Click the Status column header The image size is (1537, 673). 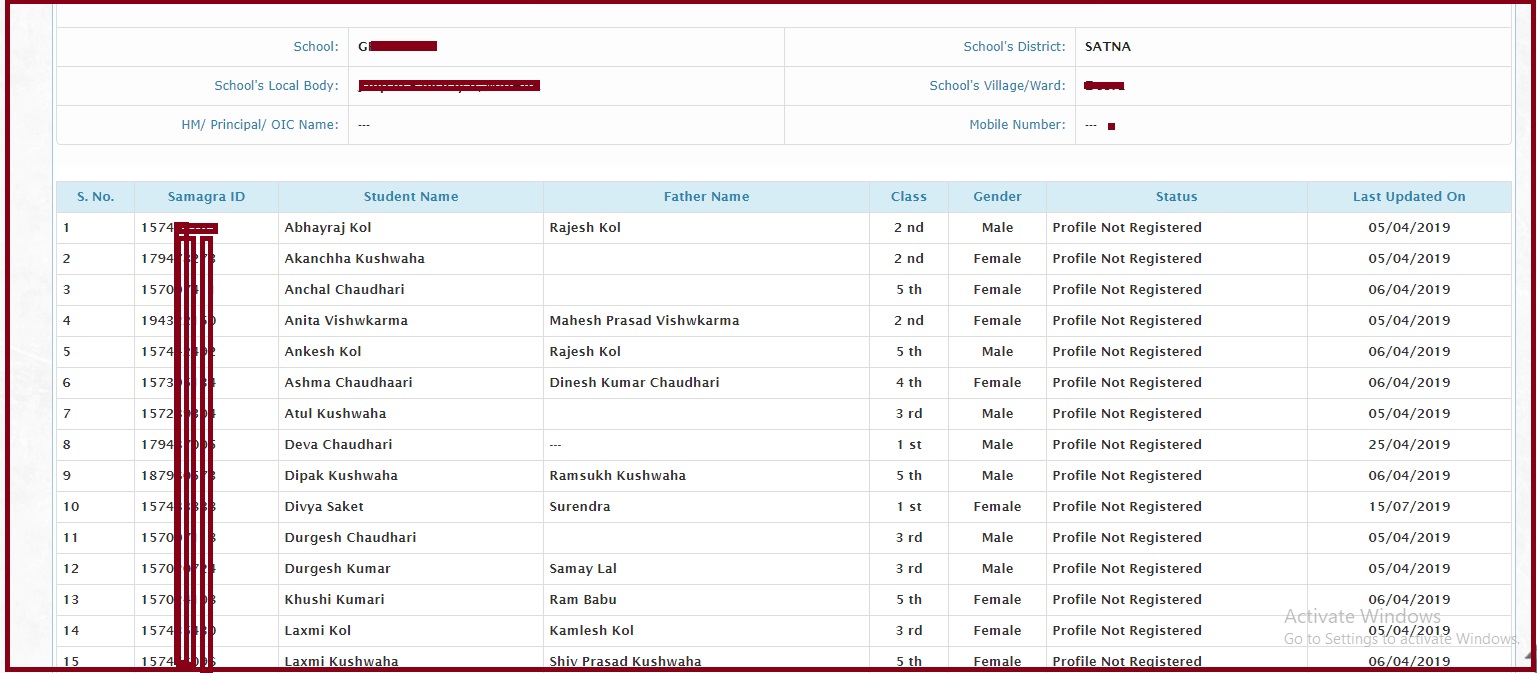tap(1176, 197)
